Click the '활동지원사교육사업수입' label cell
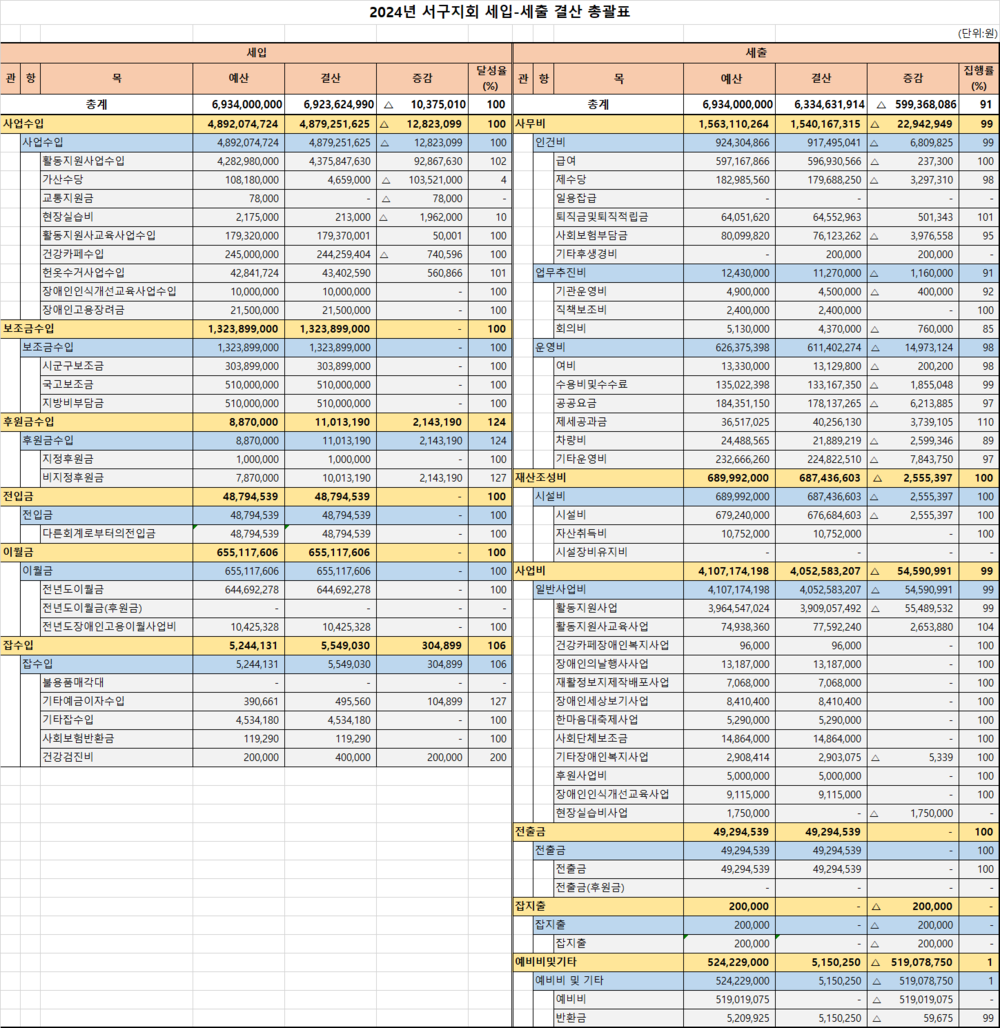The image size is (1000, 1028). tap(117, 235)
